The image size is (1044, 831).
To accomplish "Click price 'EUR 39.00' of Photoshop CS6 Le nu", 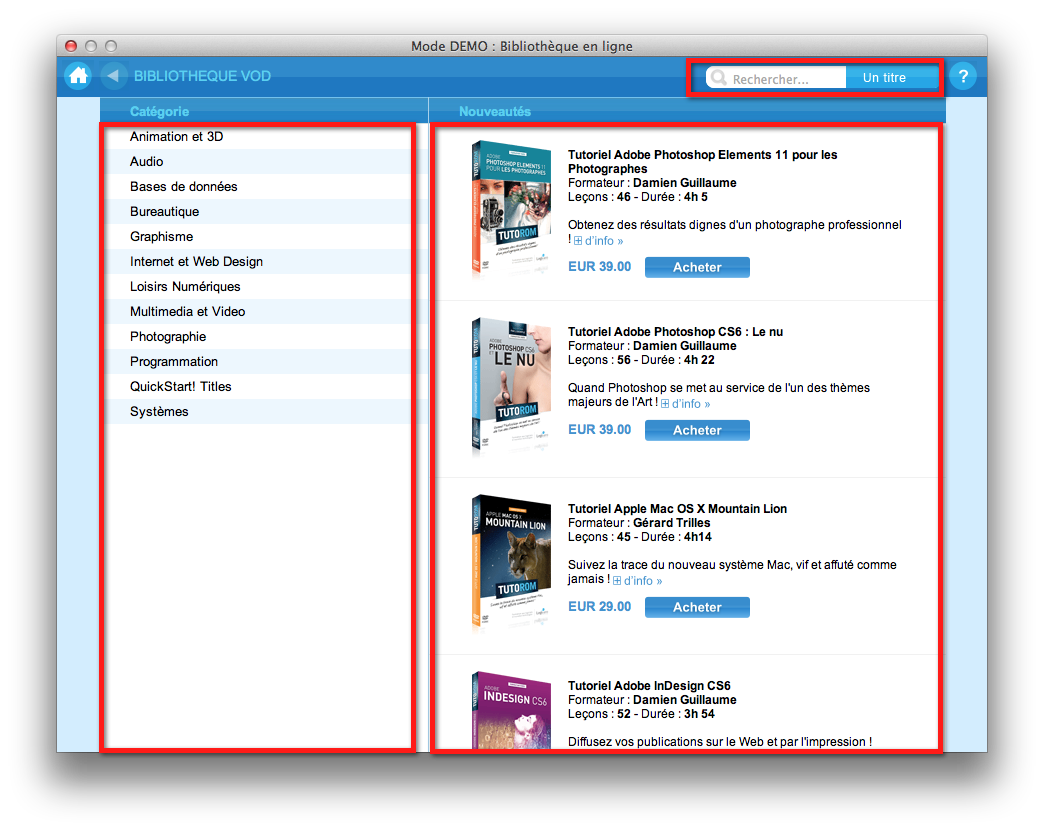I will (x=599, y=429).
